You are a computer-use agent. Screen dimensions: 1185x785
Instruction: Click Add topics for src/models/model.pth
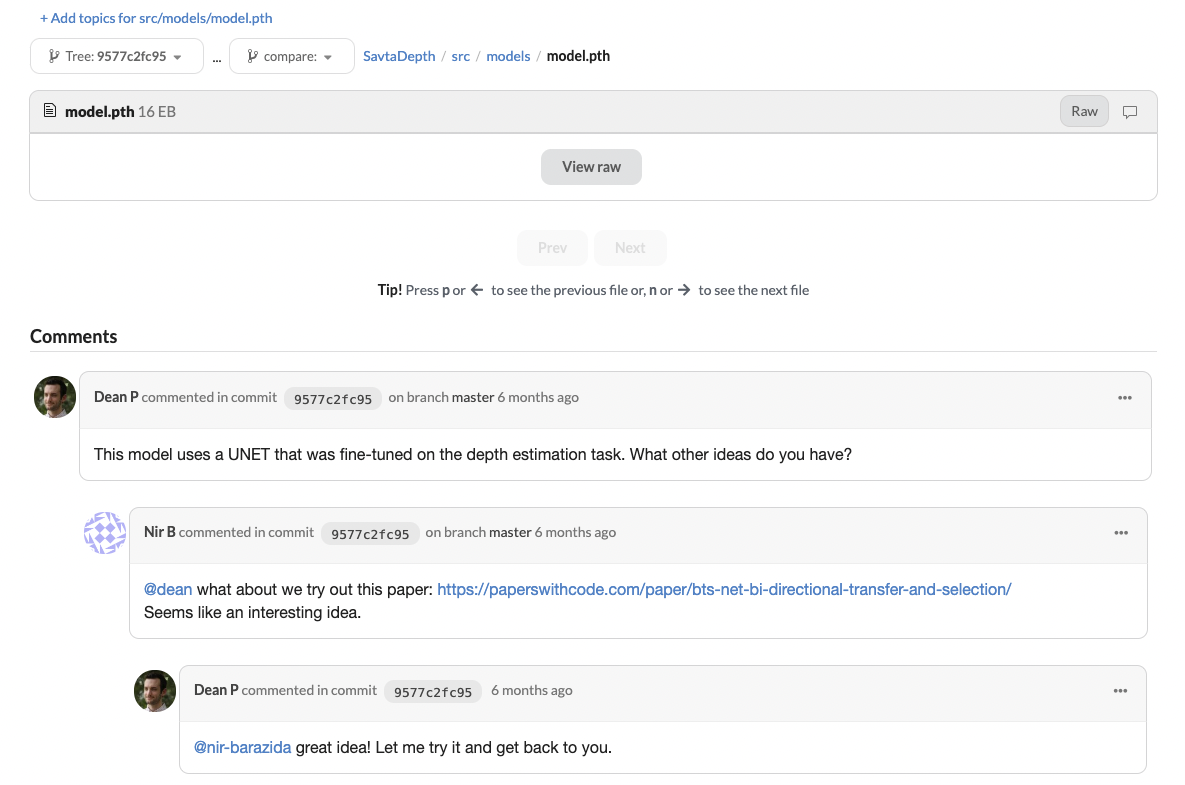(155, 17)
